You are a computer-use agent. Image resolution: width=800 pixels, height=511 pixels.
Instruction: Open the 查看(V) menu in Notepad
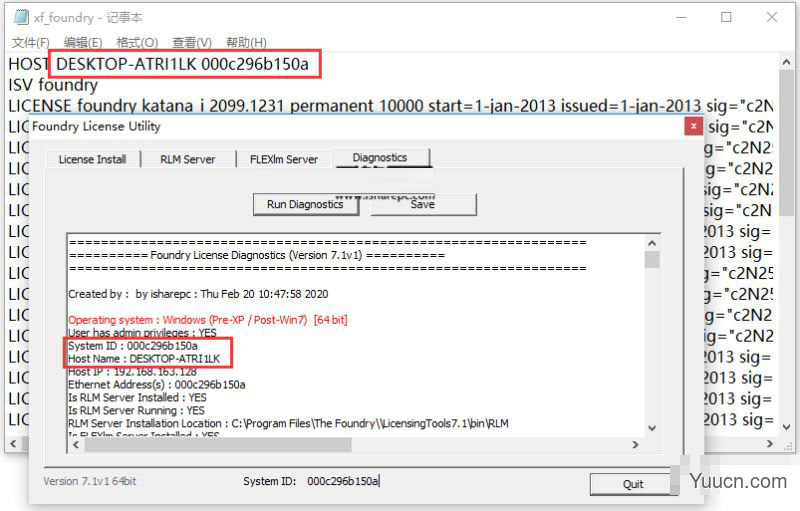click(192, 42)
